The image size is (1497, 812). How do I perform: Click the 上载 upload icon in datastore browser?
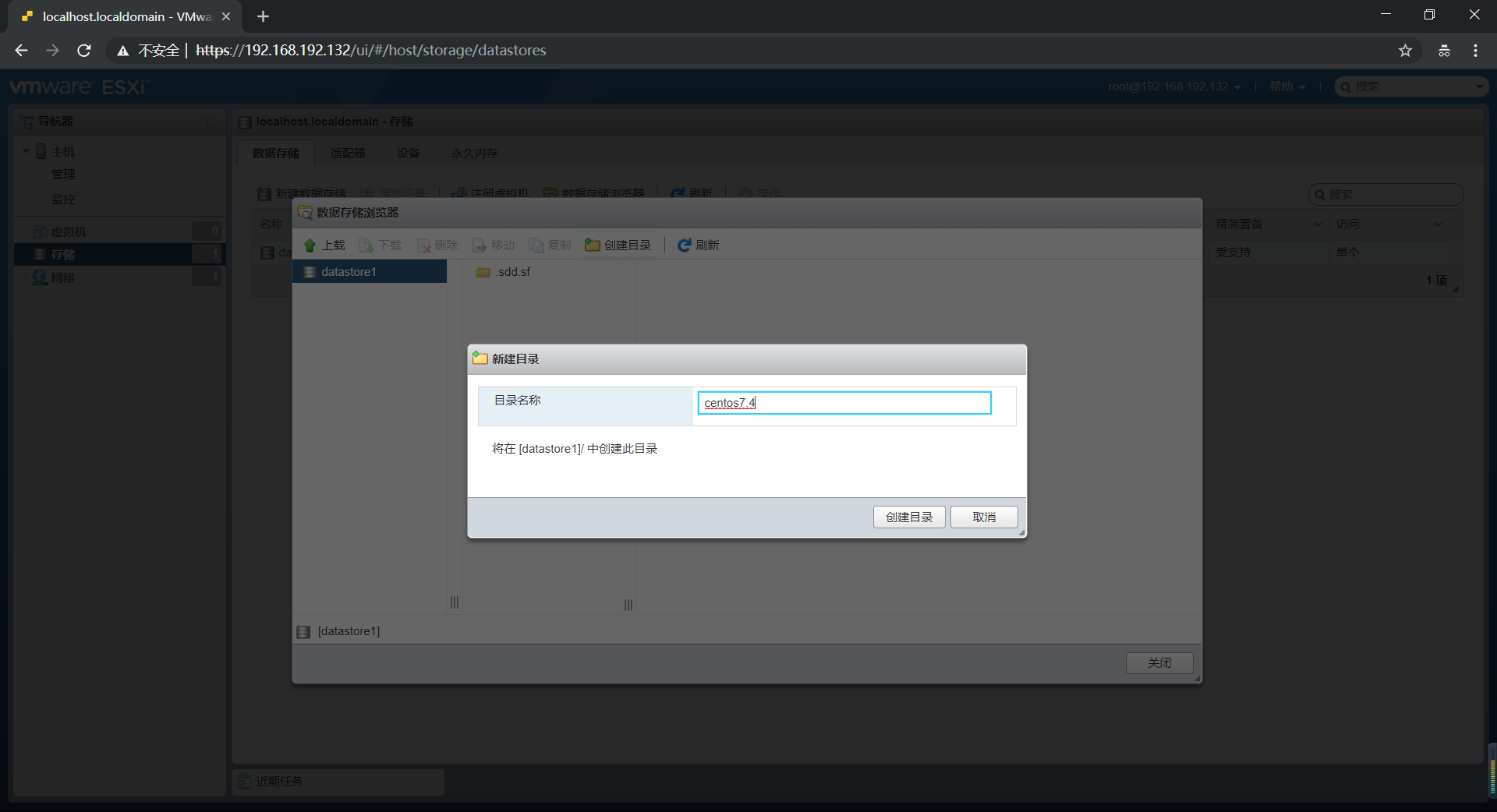click(310, 245)
